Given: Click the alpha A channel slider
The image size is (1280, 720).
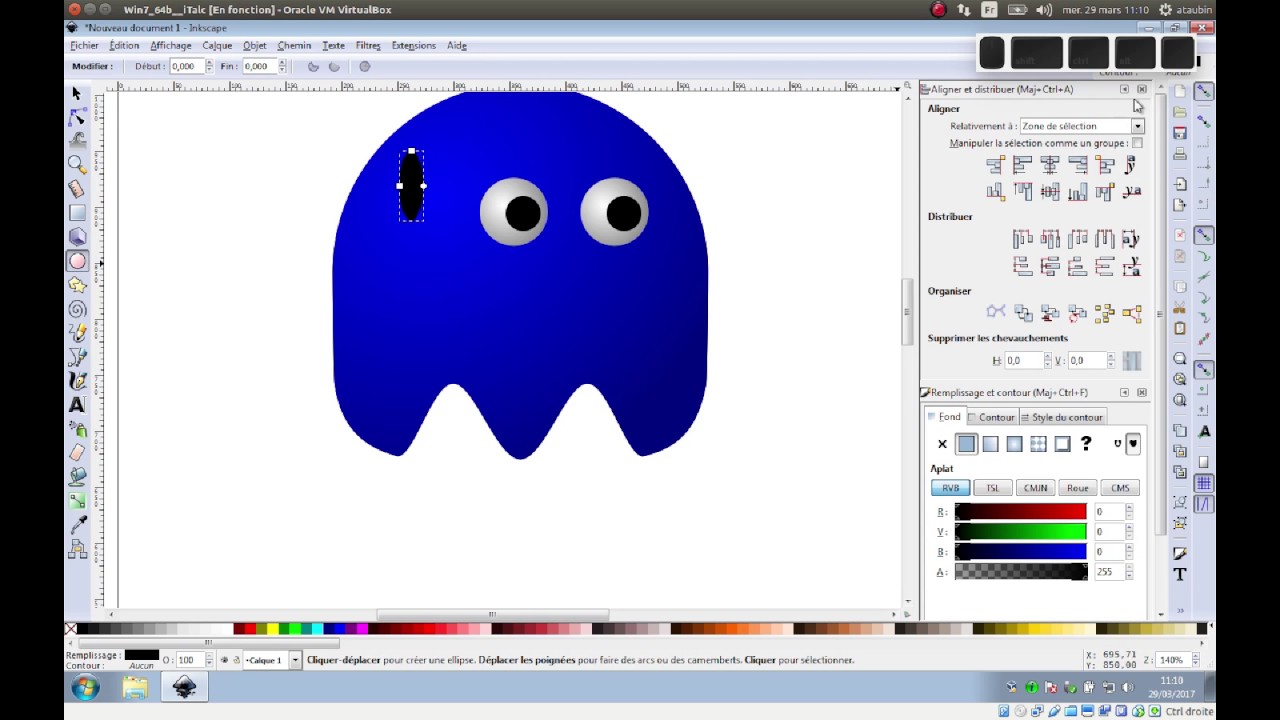Looking at the screenshot, I should coord(1020,572).
